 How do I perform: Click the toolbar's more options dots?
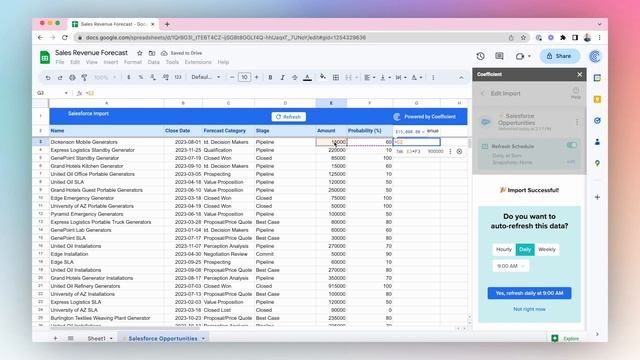click(x=433, y=78)
